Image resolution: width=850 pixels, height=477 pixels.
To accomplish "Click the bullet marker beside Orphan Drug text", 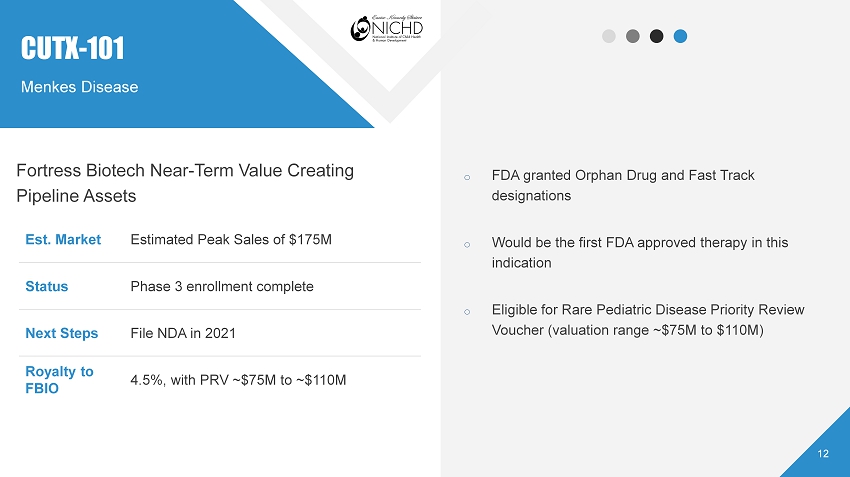I will click(x=468, y=177).
